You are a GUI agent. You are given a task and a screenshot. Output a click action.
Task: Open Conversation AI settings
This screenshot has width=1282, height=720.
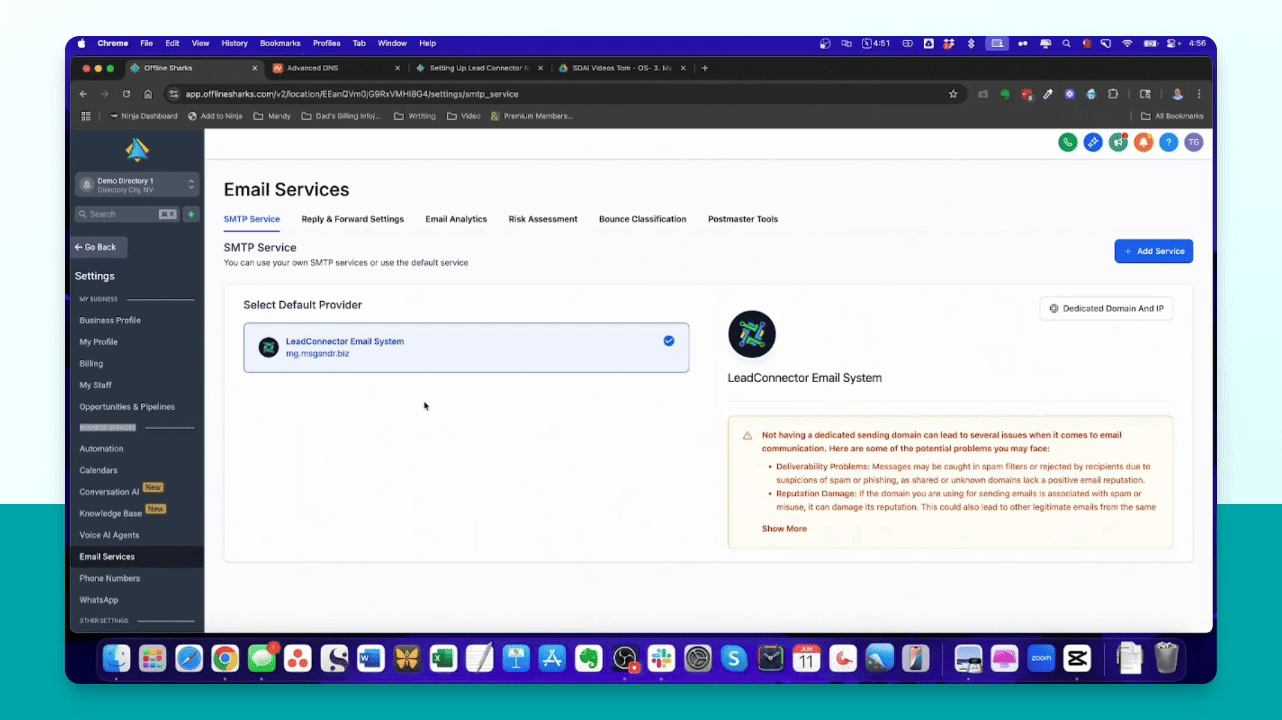click(x=110, y=492)
